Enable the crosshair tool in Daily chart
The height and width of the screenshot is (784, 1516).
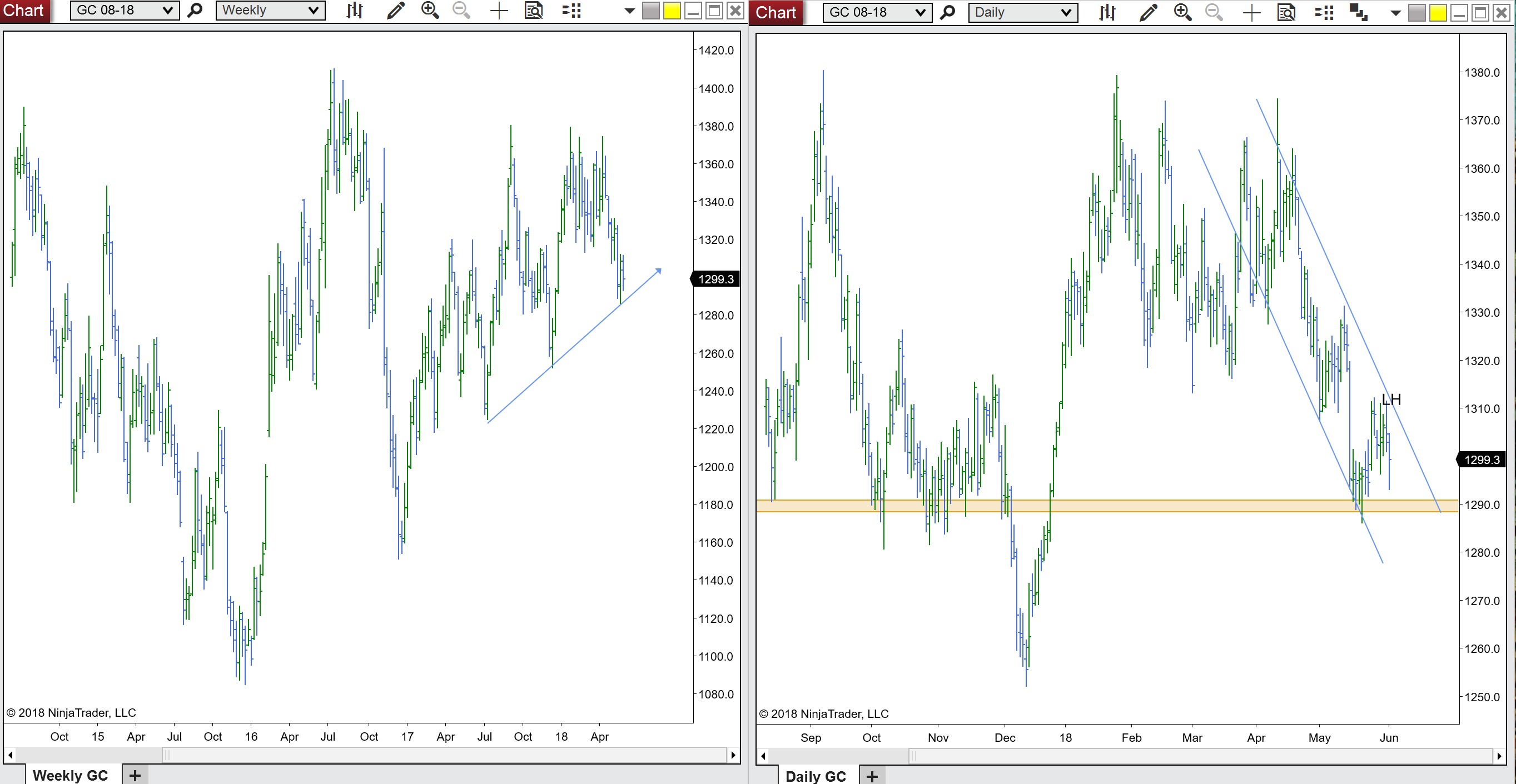point(1252,12)
